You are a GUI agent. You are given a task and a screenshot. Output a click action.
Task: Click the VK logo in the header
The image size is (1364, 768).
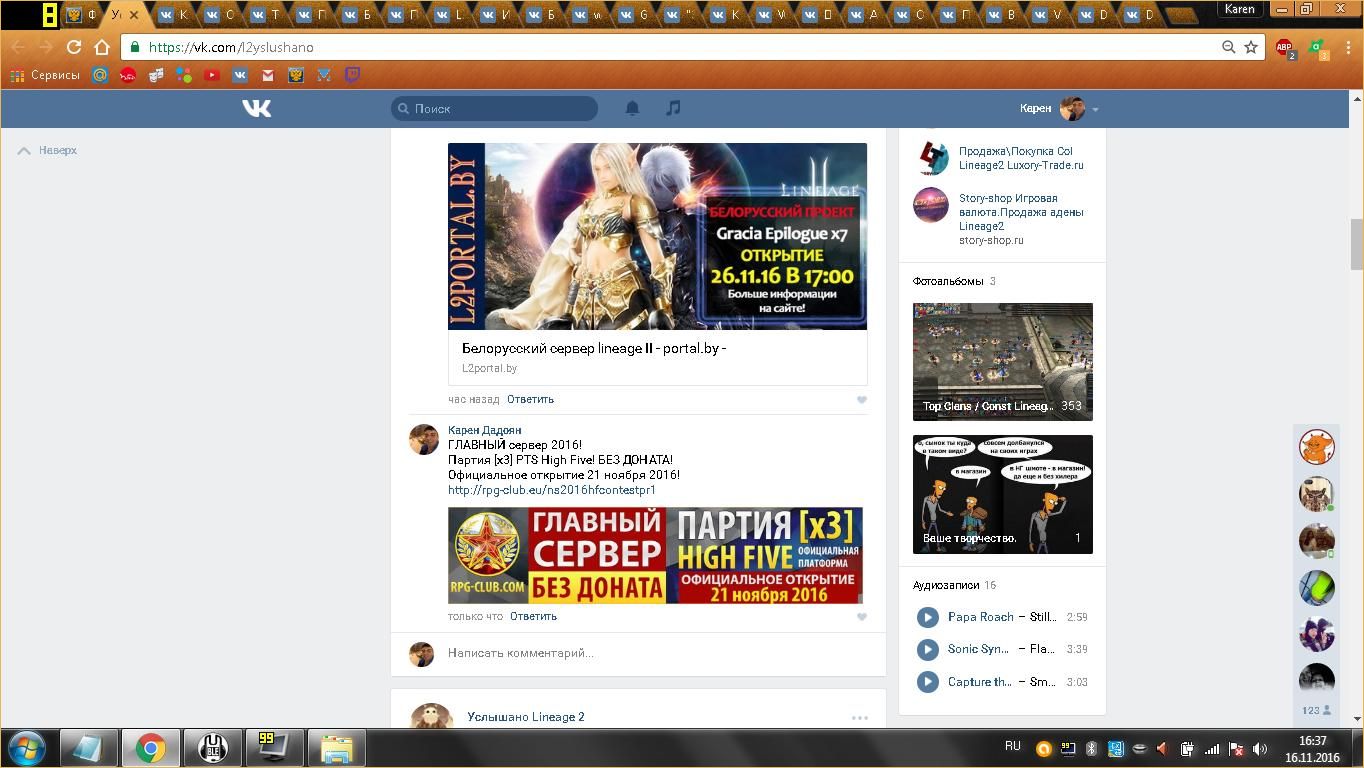point(256,108)
